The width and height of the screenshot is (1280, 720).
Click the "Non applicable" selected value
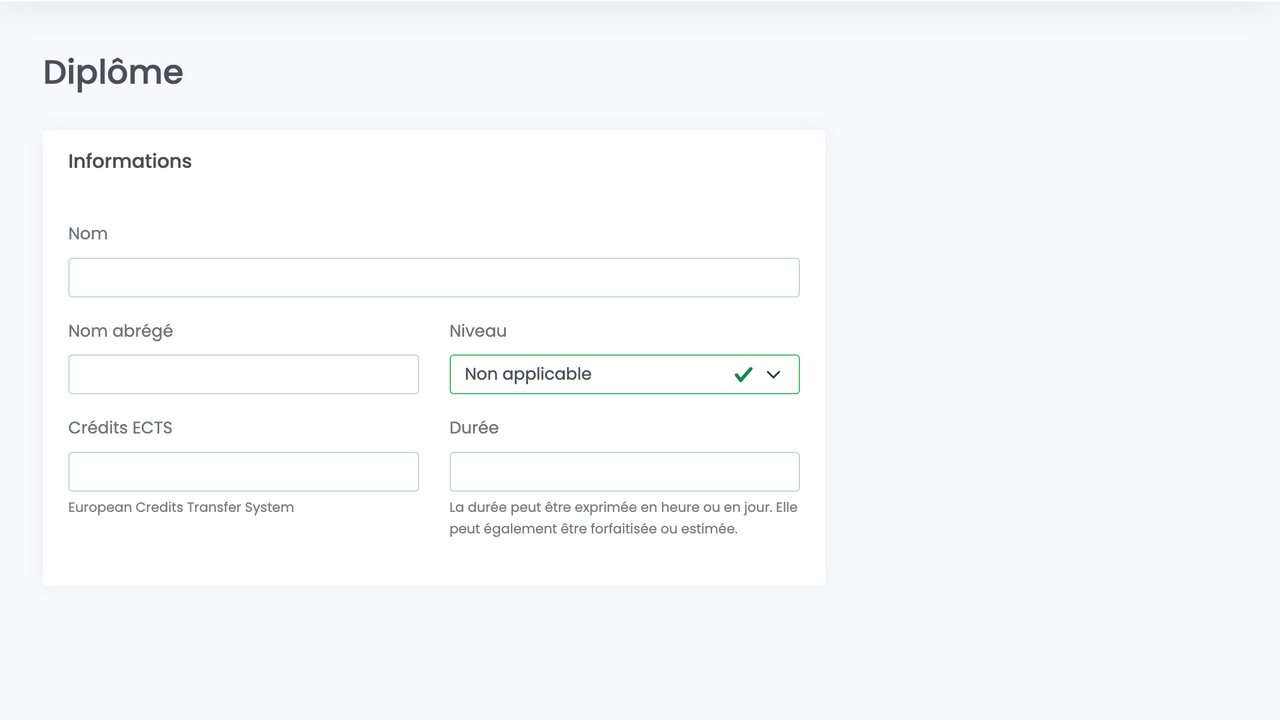tap(528, 374)
